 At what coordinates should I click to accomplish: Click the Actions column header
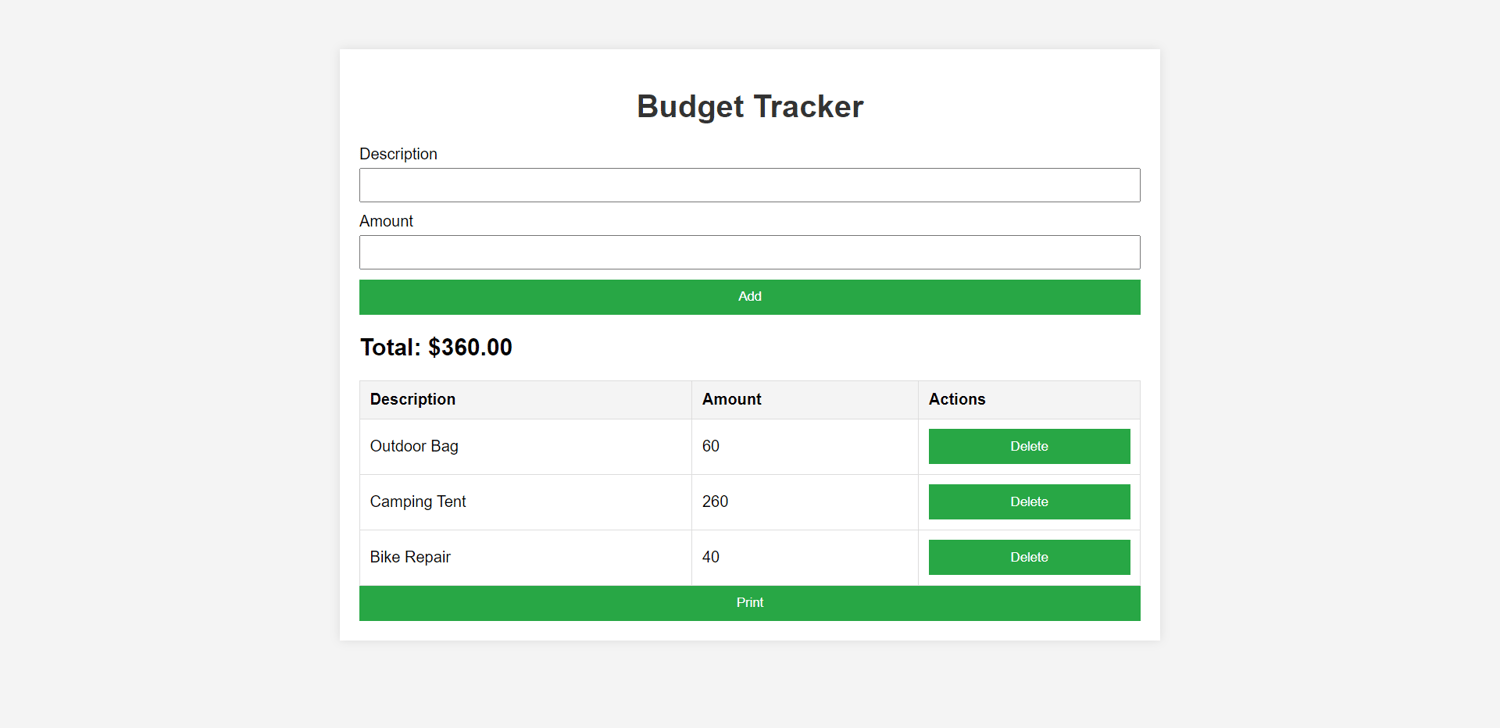(x=957, y=399)
